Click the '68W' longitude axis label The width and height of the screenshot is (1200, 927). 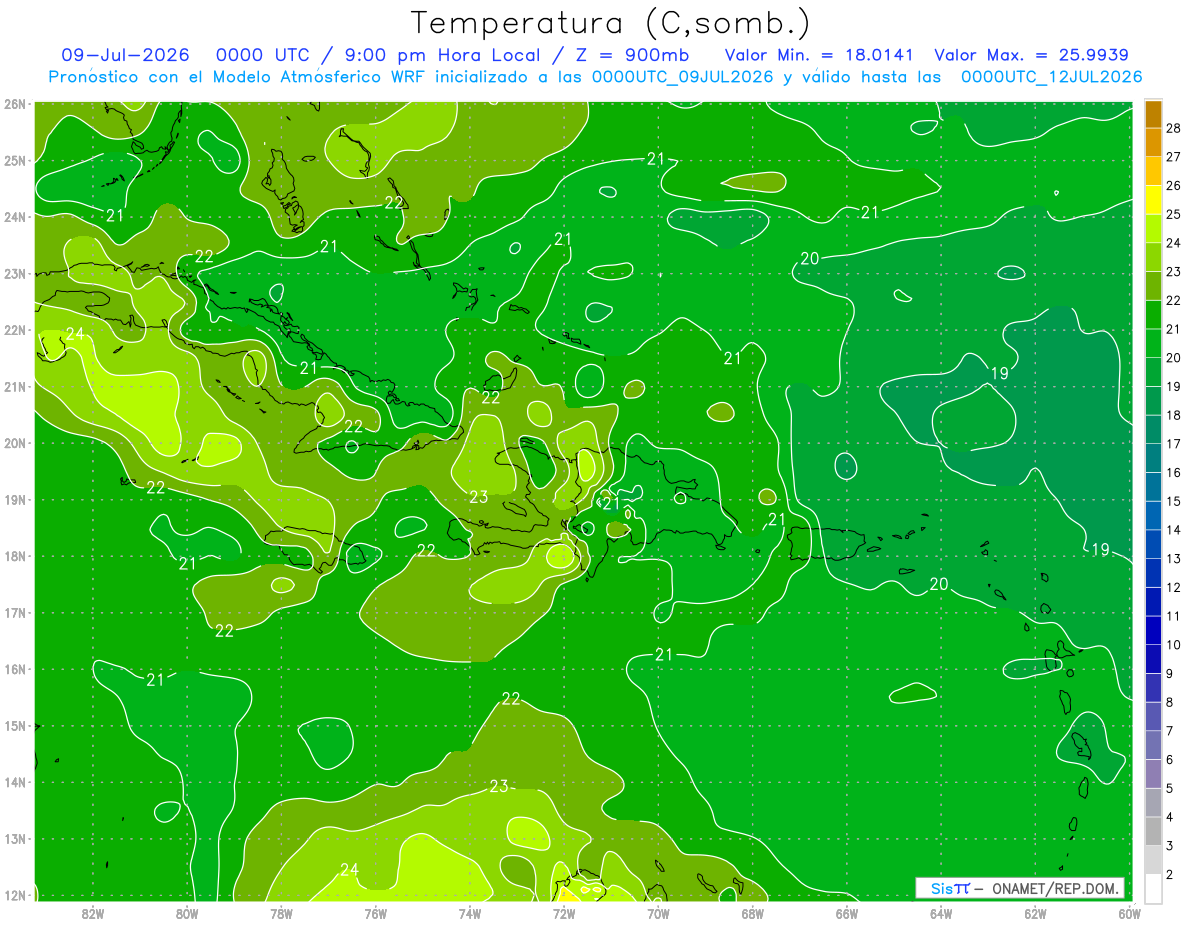[x=752, y=913]
